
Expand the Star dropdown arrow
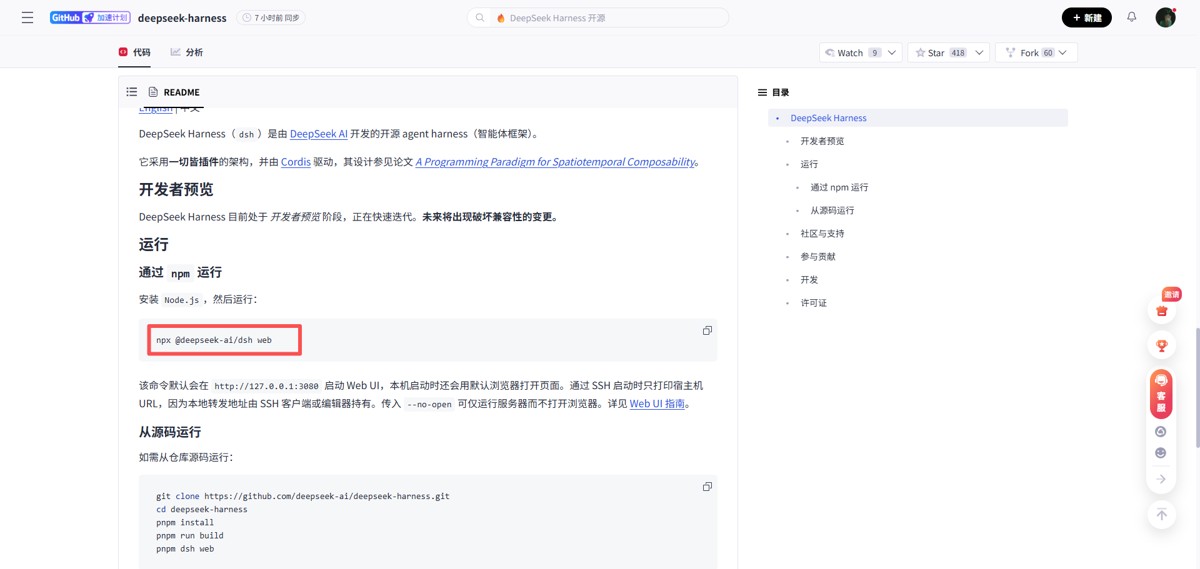click(x=979, y=53)
